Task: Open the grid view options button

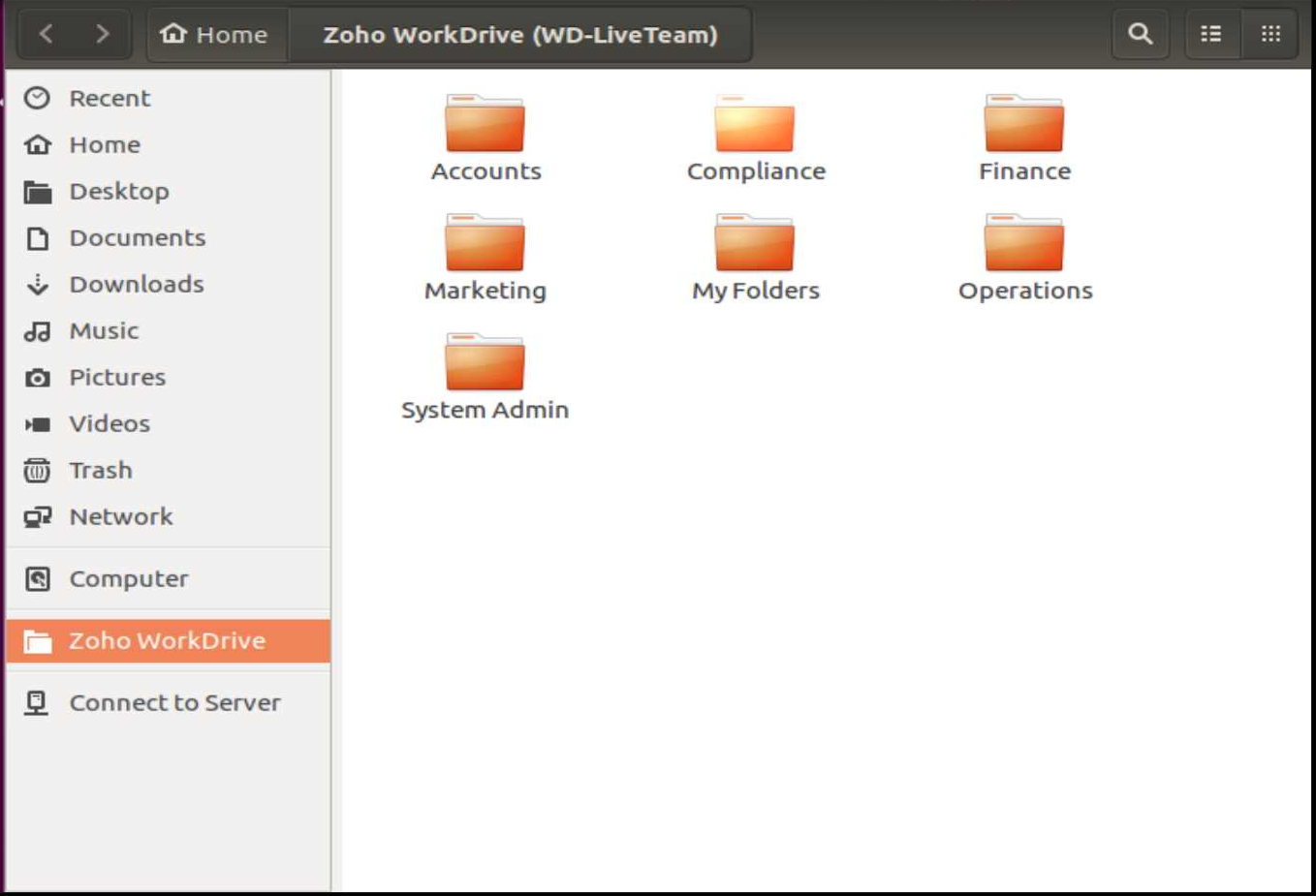Action: [x=1270, y=34]
